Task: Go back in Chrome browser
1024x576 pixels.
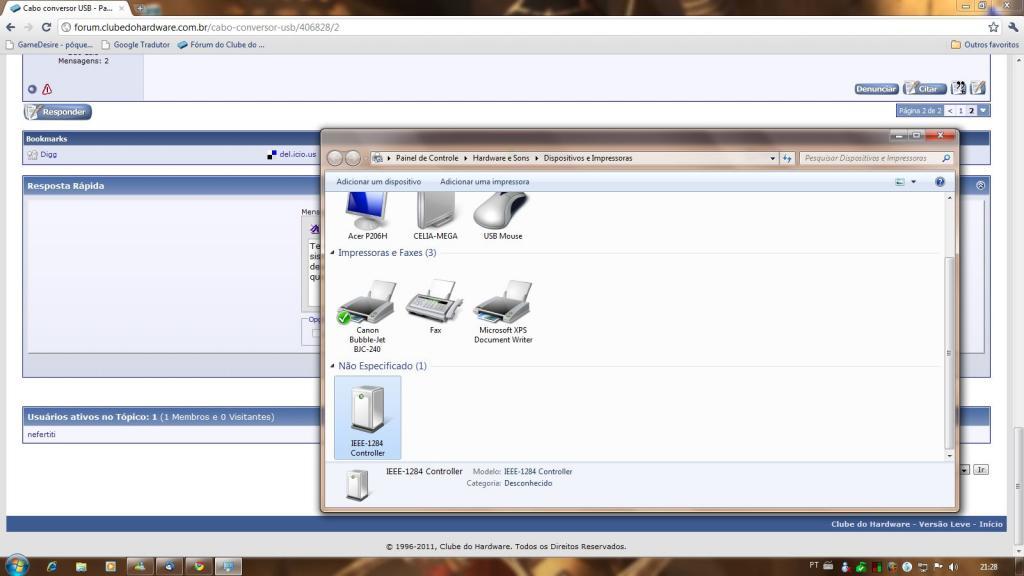Action: click(x=10, y=27)
